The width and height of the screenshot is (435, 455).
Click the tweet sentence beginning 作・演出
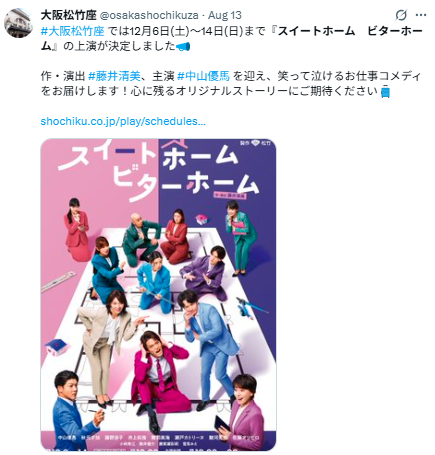[x=231, y=84]
